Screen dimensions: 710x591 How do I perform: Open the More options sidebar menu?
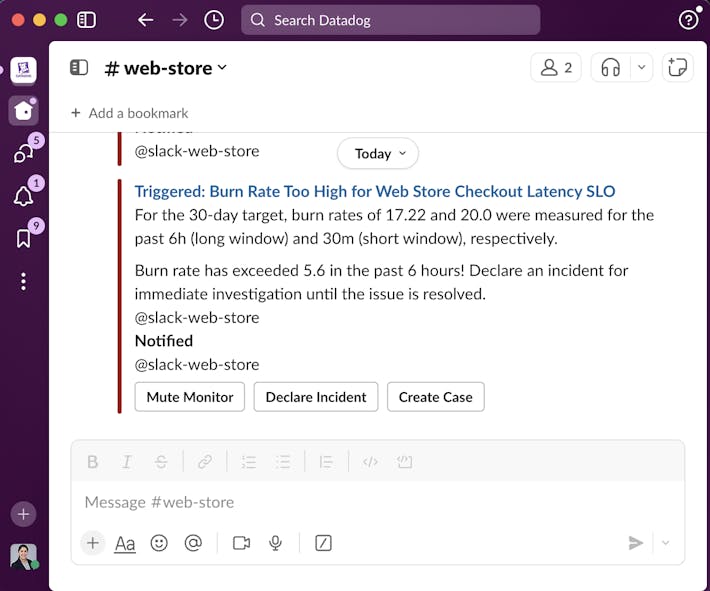point(23,282)
